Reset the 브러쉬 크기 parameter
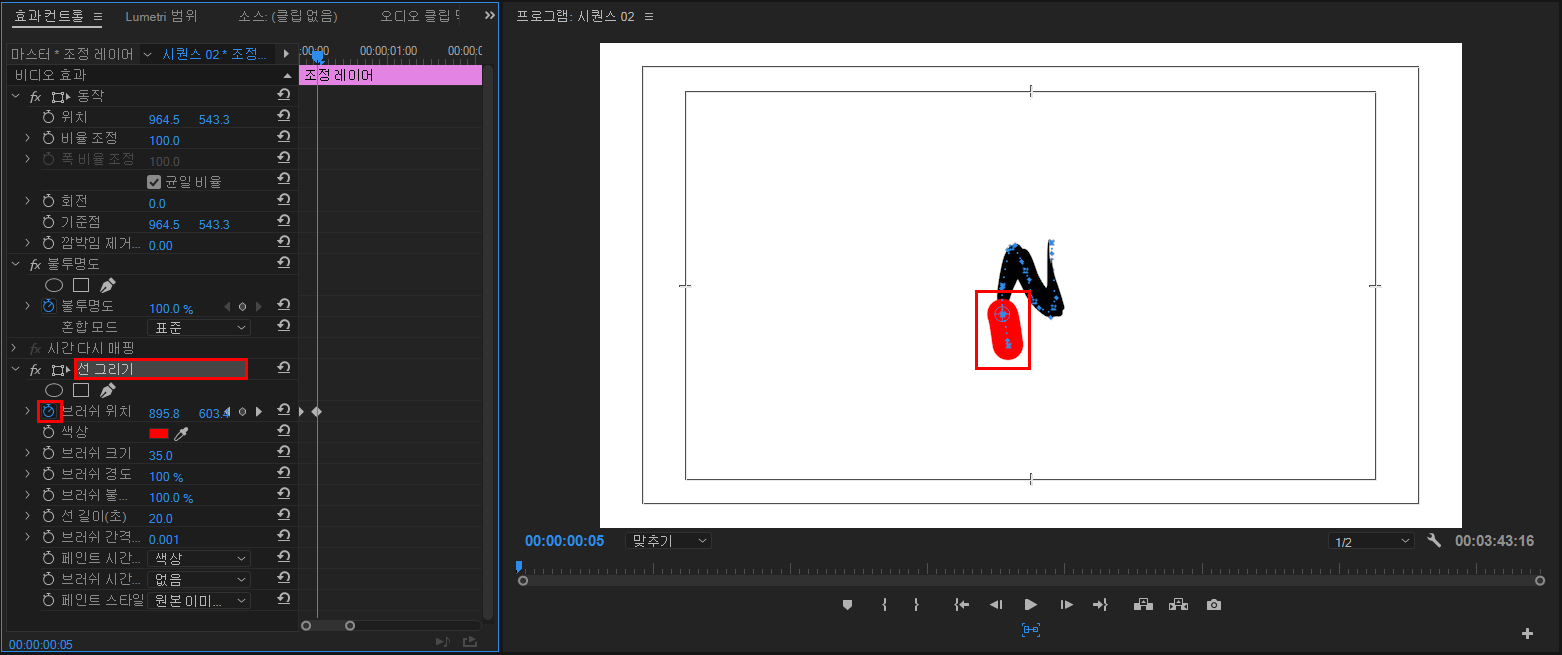1562x655 pixels. (284, 453)
